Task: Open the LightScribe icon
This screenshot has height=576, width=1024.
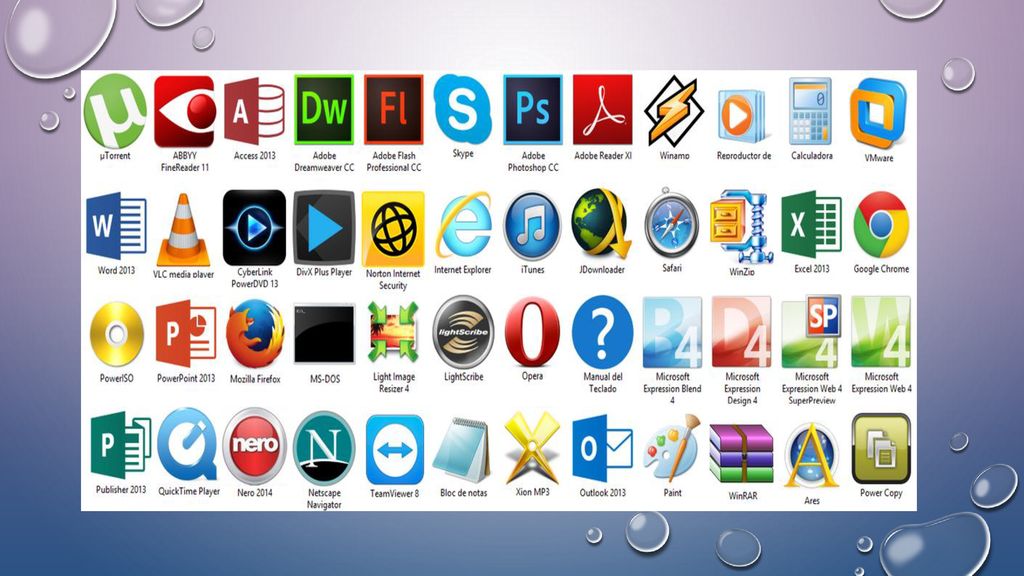Action: point(463,332)
